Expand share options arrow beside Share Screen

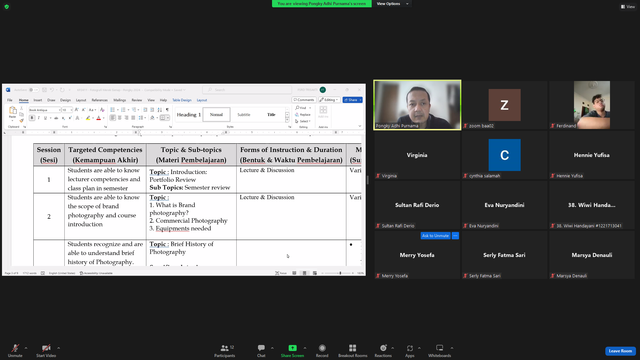(x=304, y=348)
